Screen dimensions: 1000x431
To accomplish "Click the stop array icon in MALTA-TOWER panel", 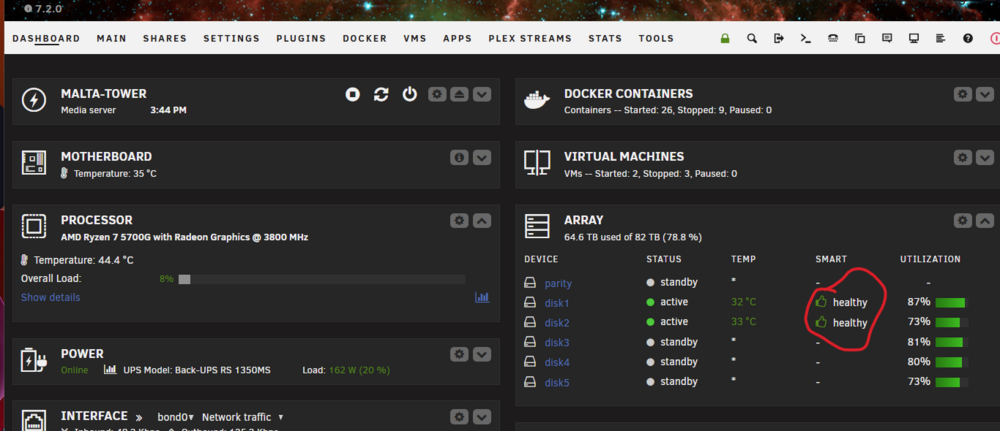I will (x=353, y=94).
